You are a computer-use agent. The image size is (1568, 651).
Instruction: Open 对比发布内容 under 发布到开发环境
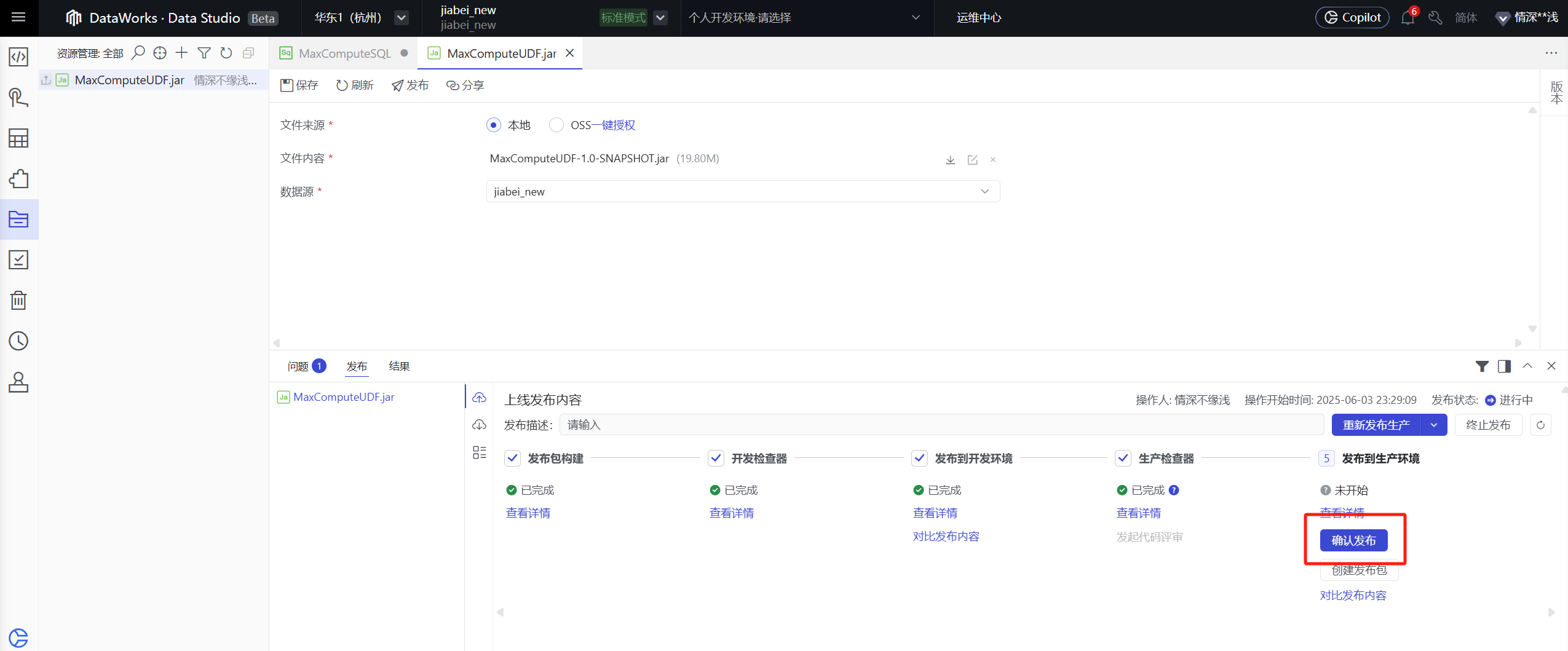[946, 536]
